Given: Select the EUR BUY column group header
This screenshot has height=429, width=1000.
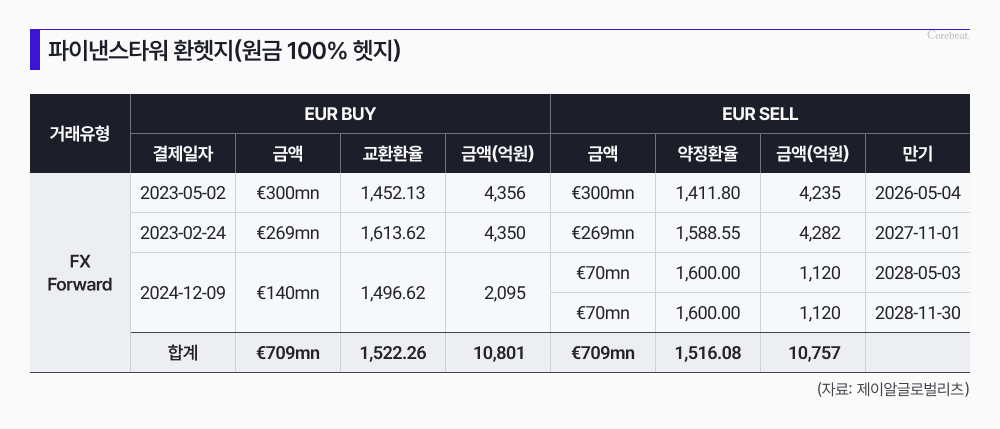Looking at the screenshot, I should 340,114.
